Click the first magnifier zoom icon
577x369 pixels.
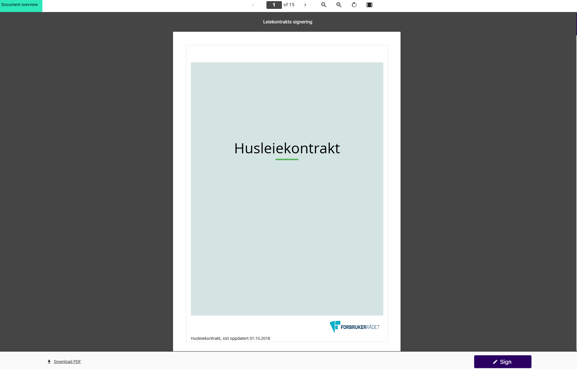pos(323,5)
